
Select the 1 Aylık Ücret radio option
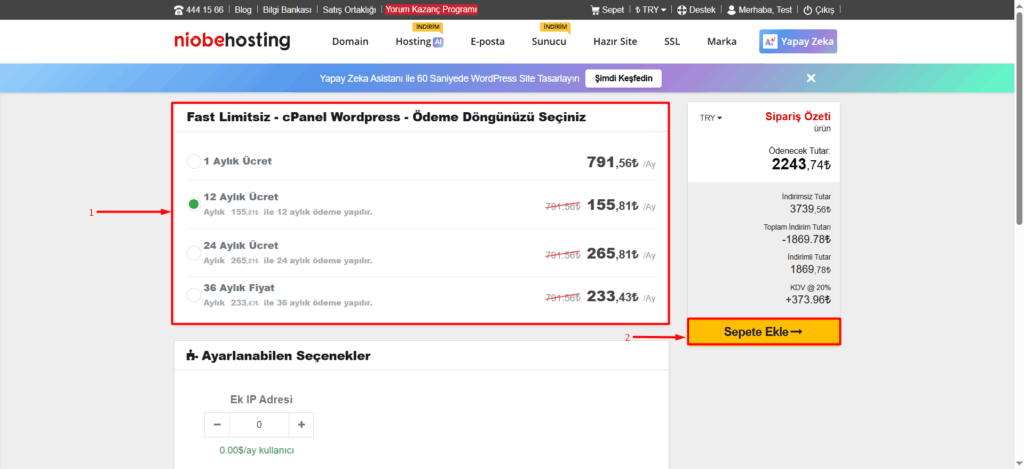(x=194, y=161)
